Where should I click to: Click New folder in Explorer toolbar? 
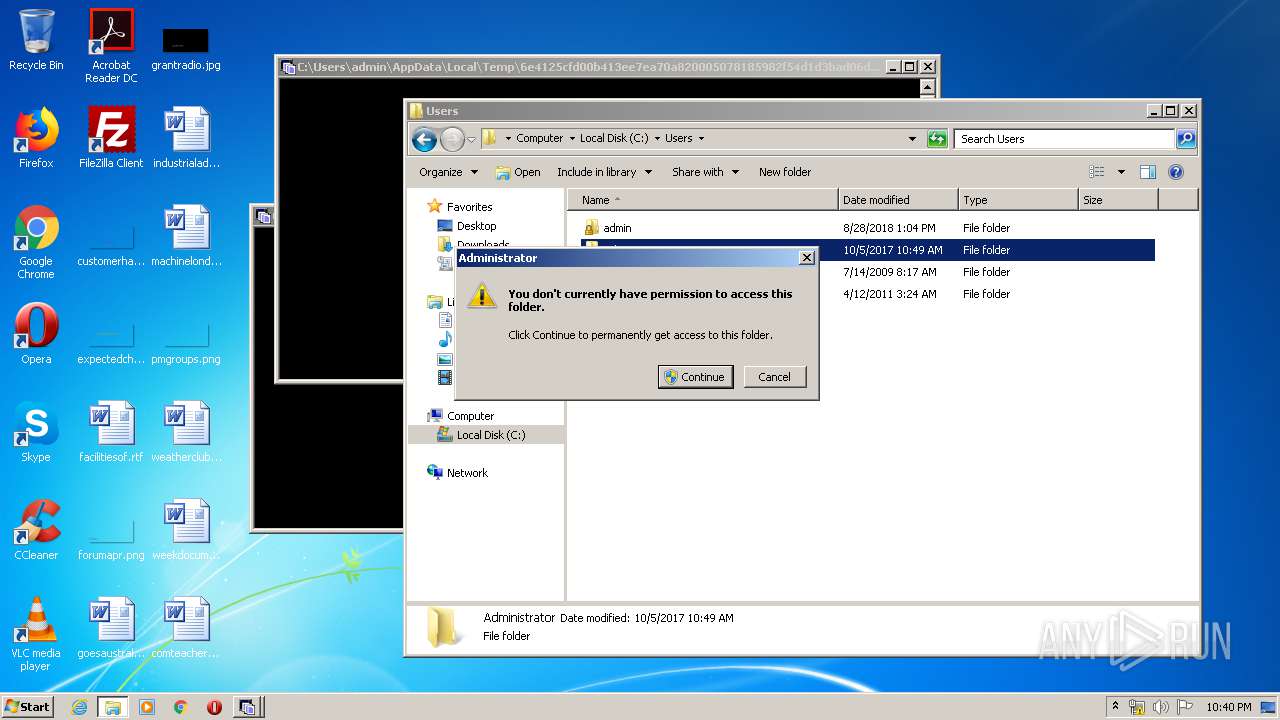tap(785, 172)
